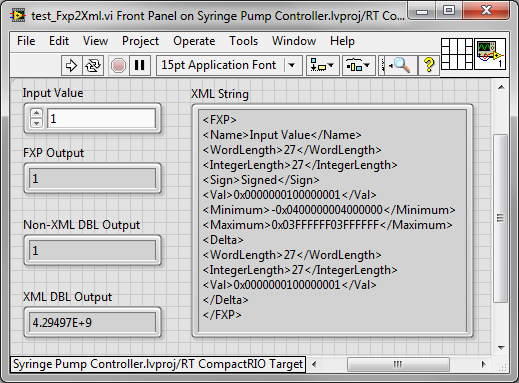Click the Abort Execution stop button
The height and width of the screenshot is (383, 519).
(118, 65)
